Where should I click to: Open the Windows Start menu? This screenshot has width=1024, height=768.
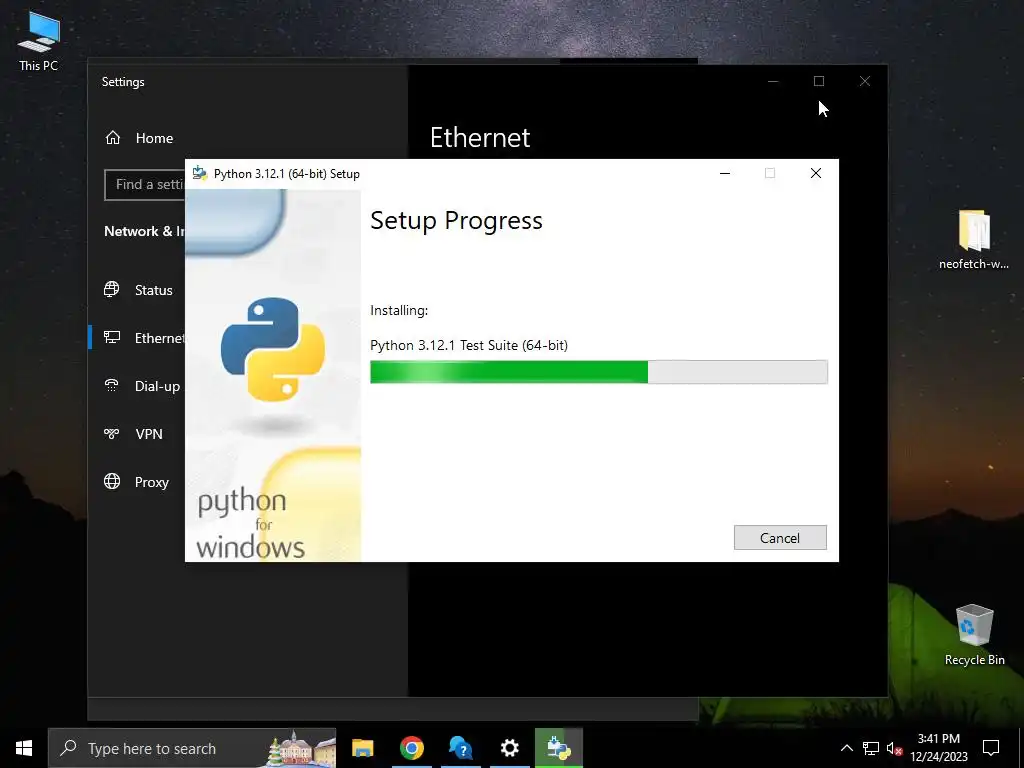coord(24,748)
